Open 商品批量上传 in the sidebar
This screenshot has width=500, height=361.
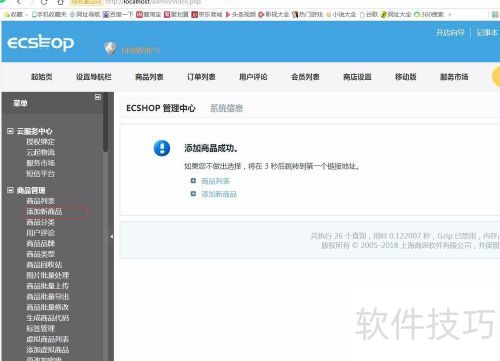point(48,286)
